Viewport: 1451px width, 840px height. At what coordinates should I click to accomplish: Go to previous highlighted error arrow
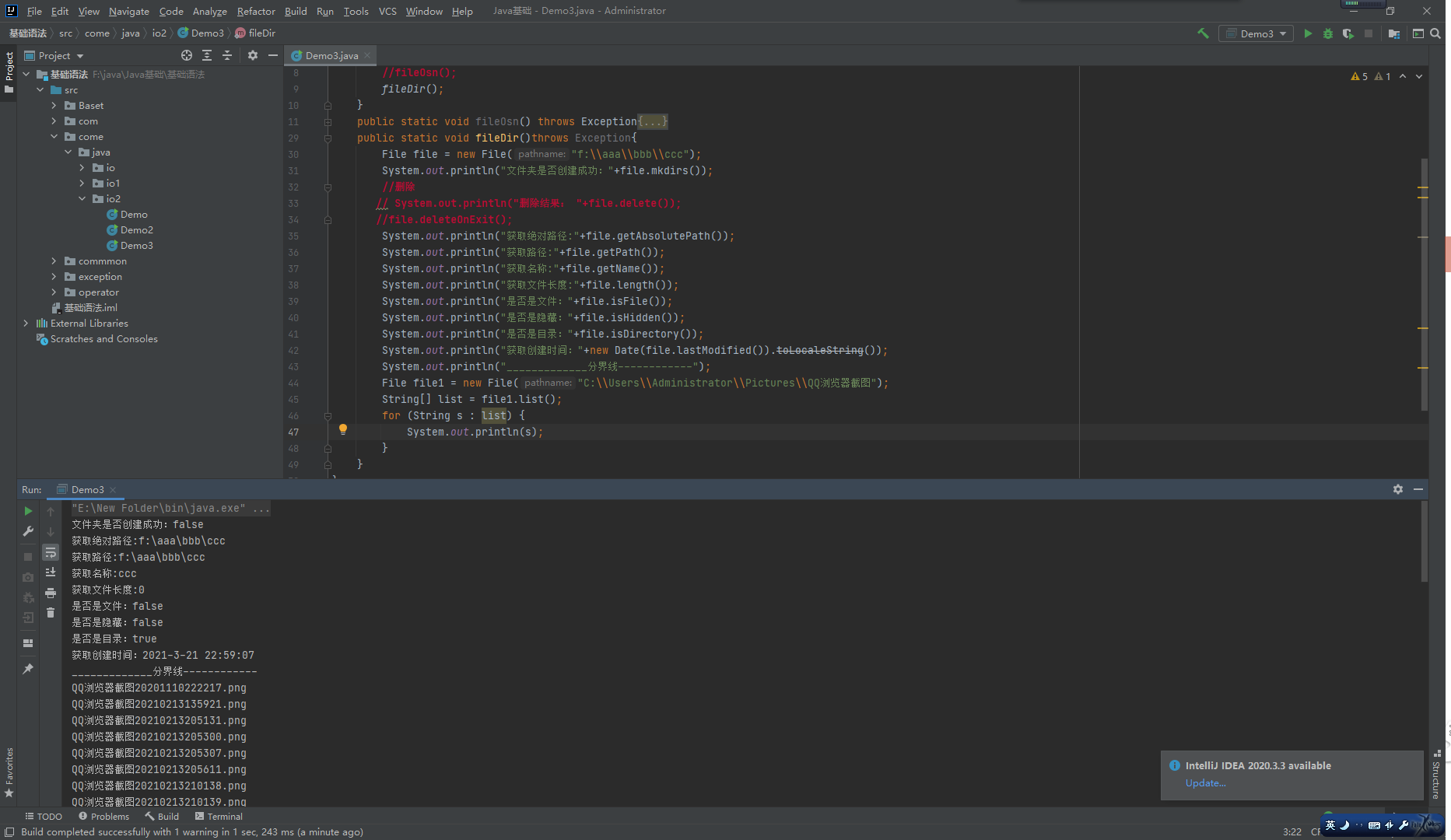click(x=1403, y=76)
